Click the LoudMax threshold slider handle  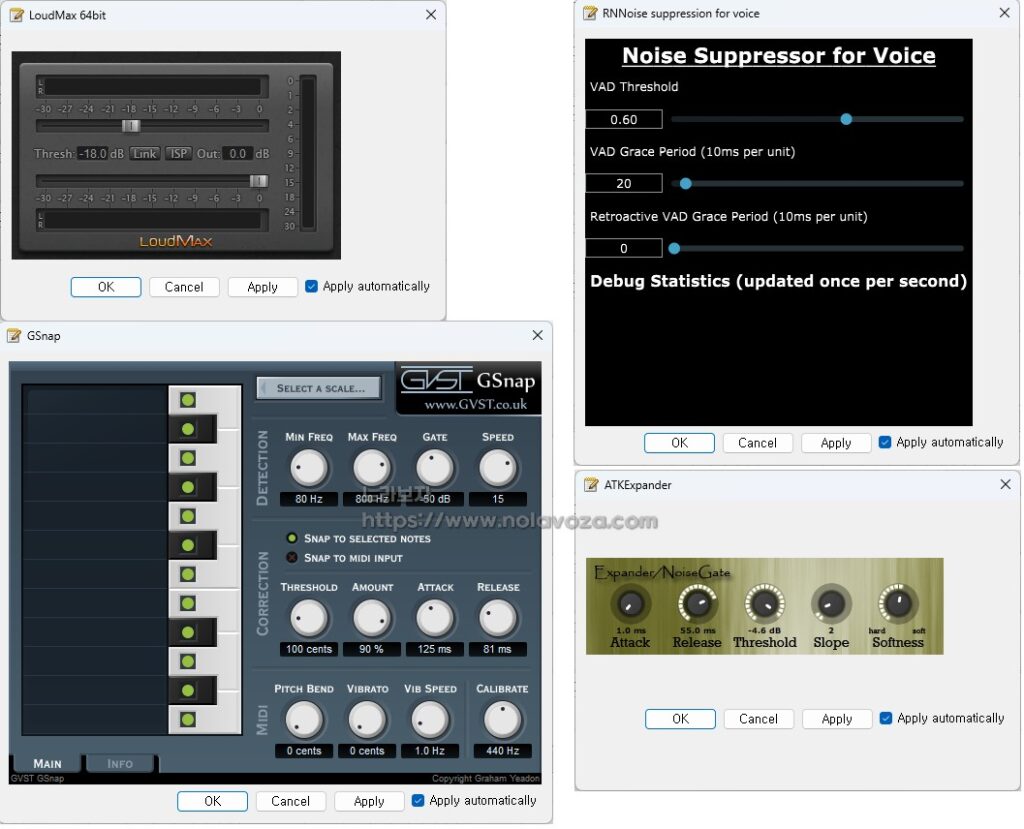[131, 125]
